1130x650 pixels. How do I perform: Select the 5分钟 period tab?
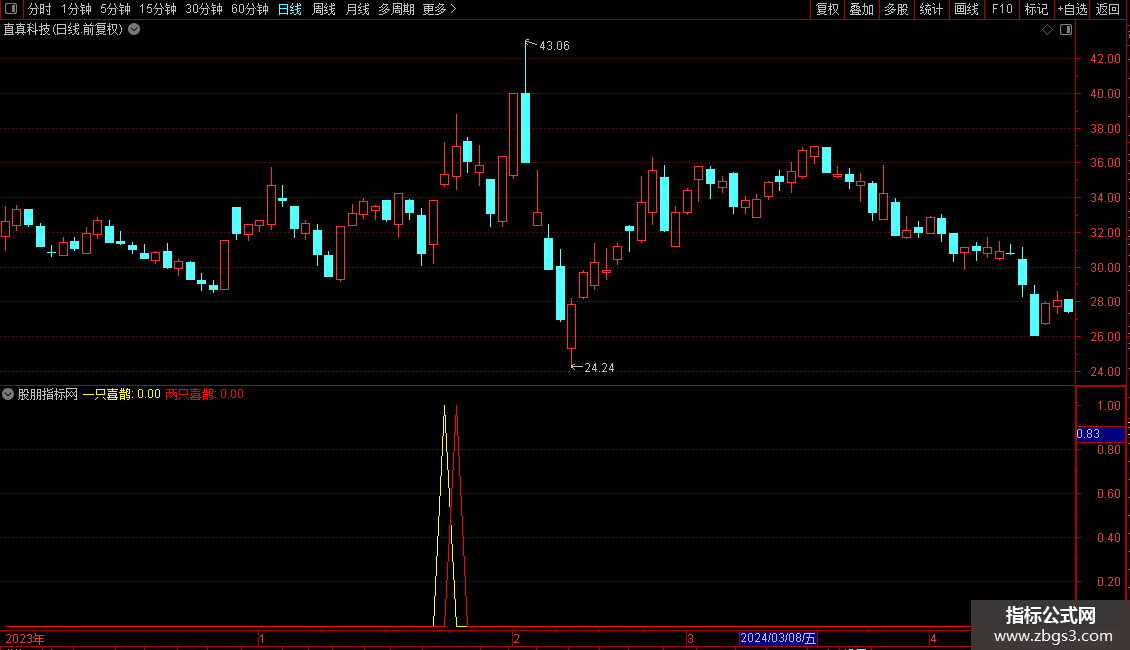click(115, 9)
